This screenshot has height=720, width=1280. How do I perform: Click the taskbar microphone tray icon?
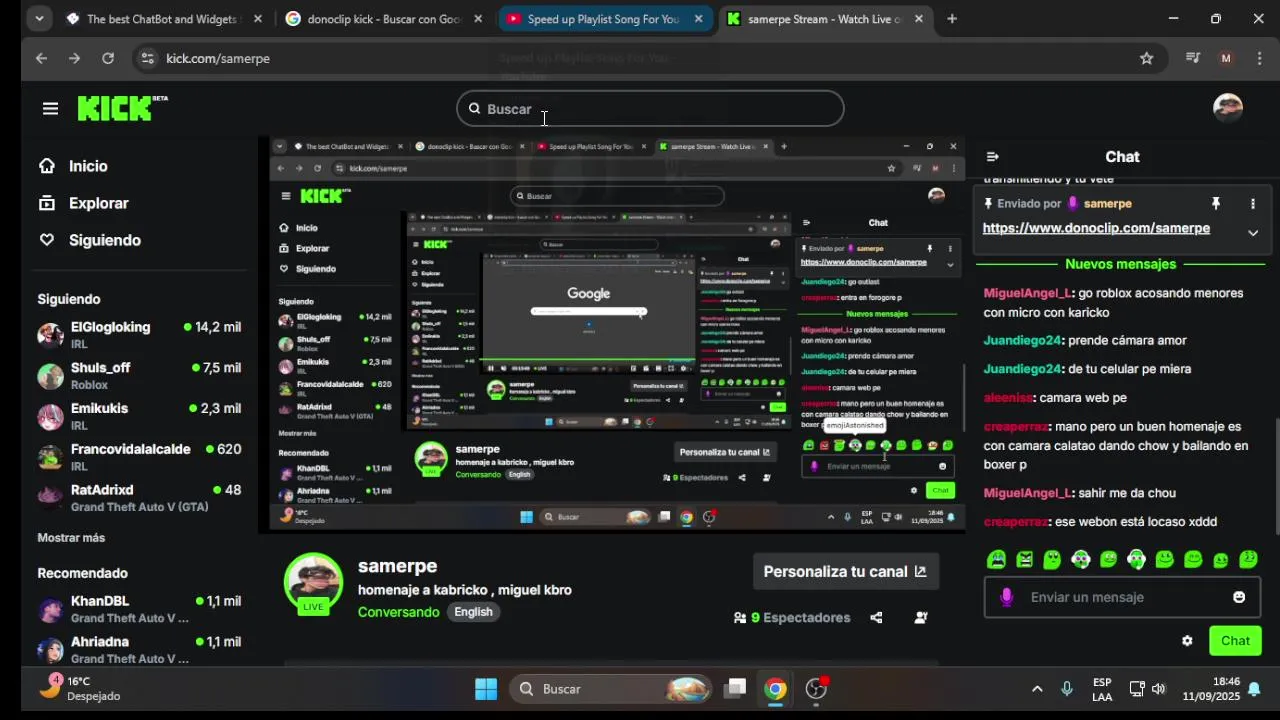(x=1067, y=689)
